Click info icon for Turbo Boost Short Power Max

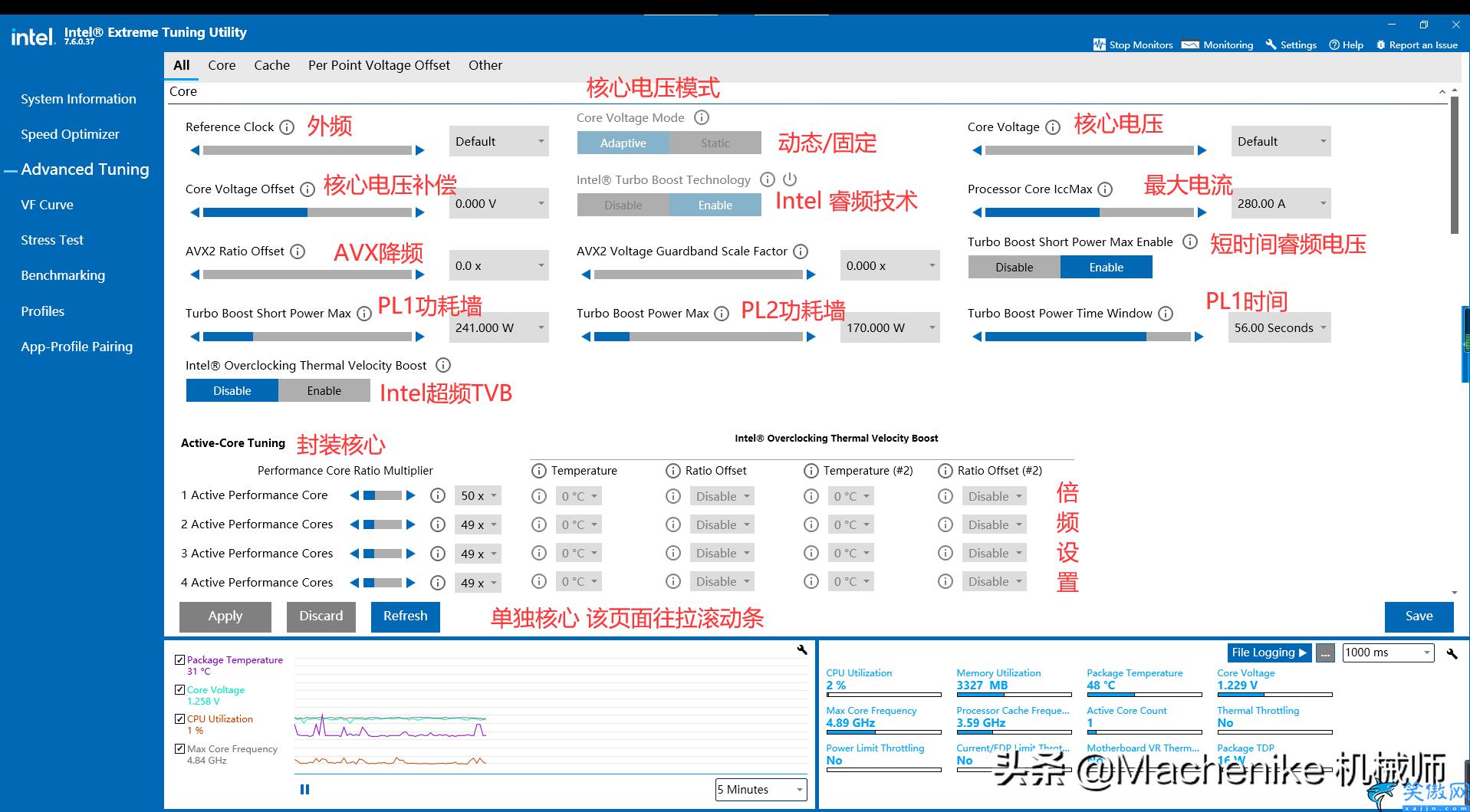tap(364, 314)
